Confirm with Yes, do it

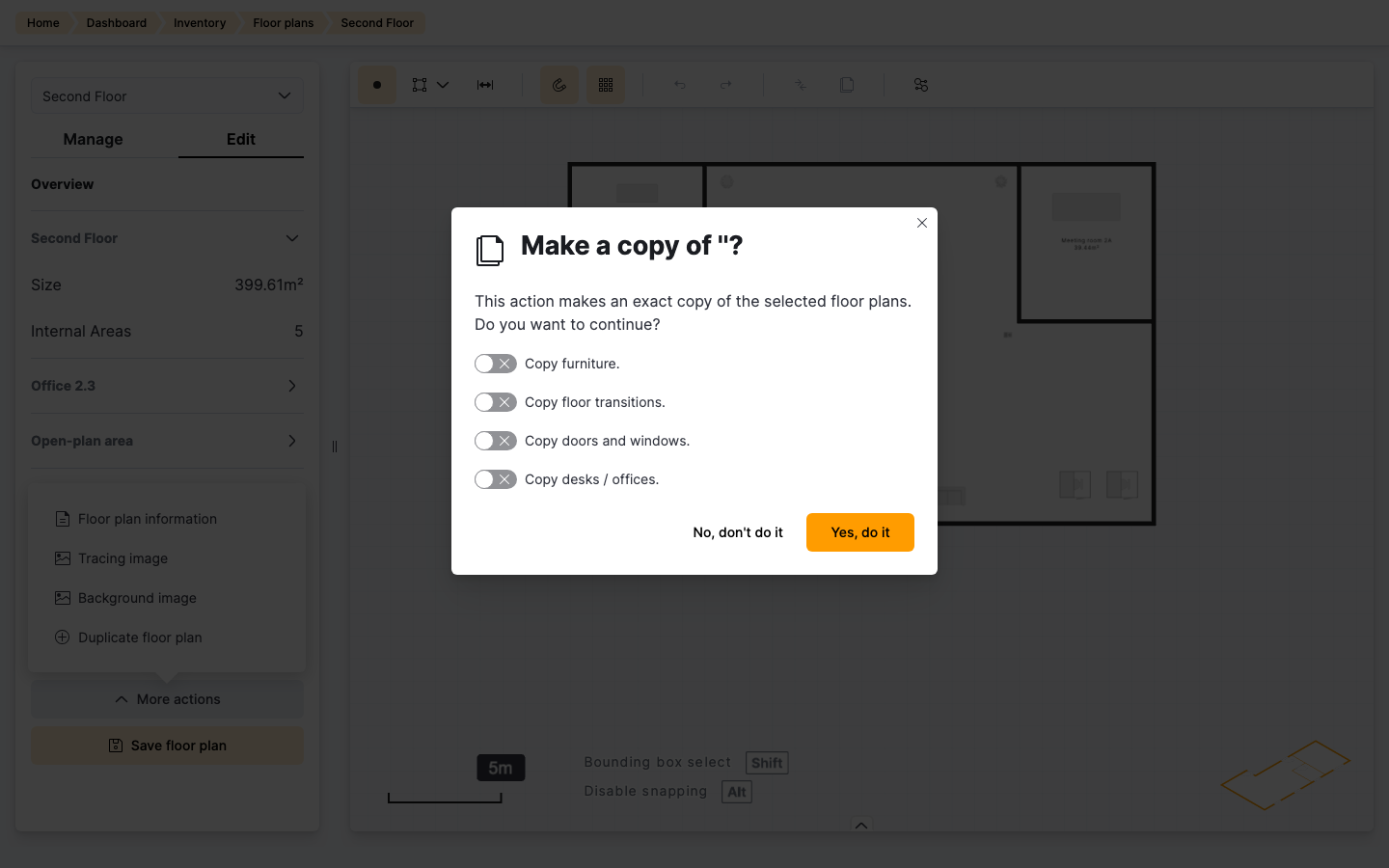tap(860, 532)
